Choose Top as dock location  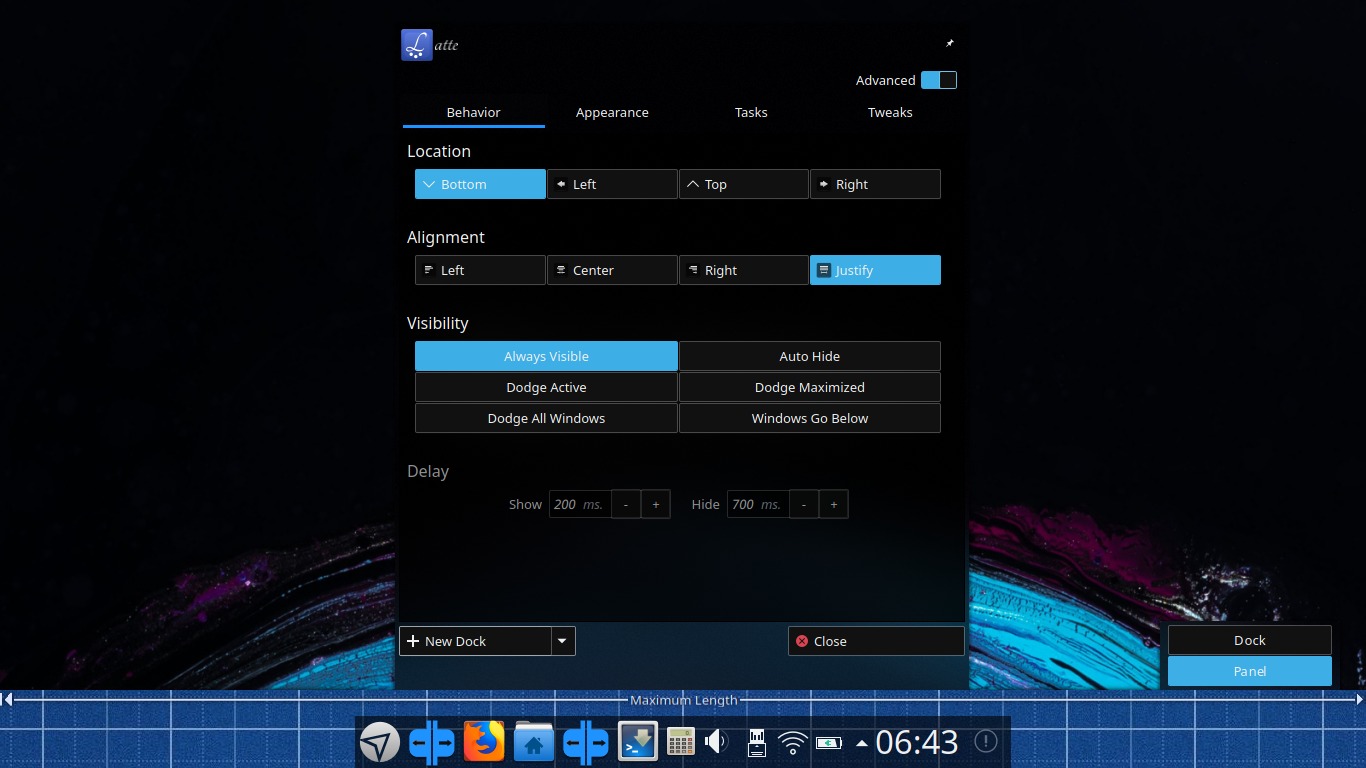[x=744, y=184]
